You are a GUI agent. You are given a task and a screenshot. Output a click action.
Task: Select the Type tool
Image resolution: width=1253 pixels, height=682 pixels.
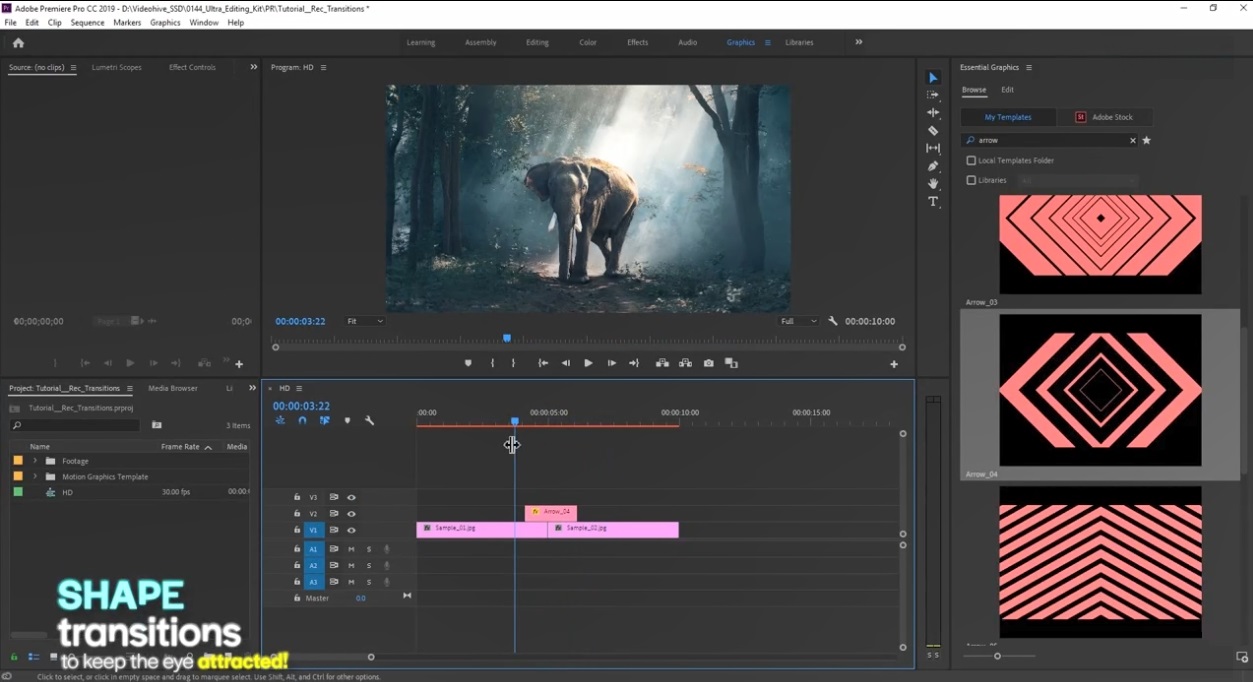pos(933,201)
